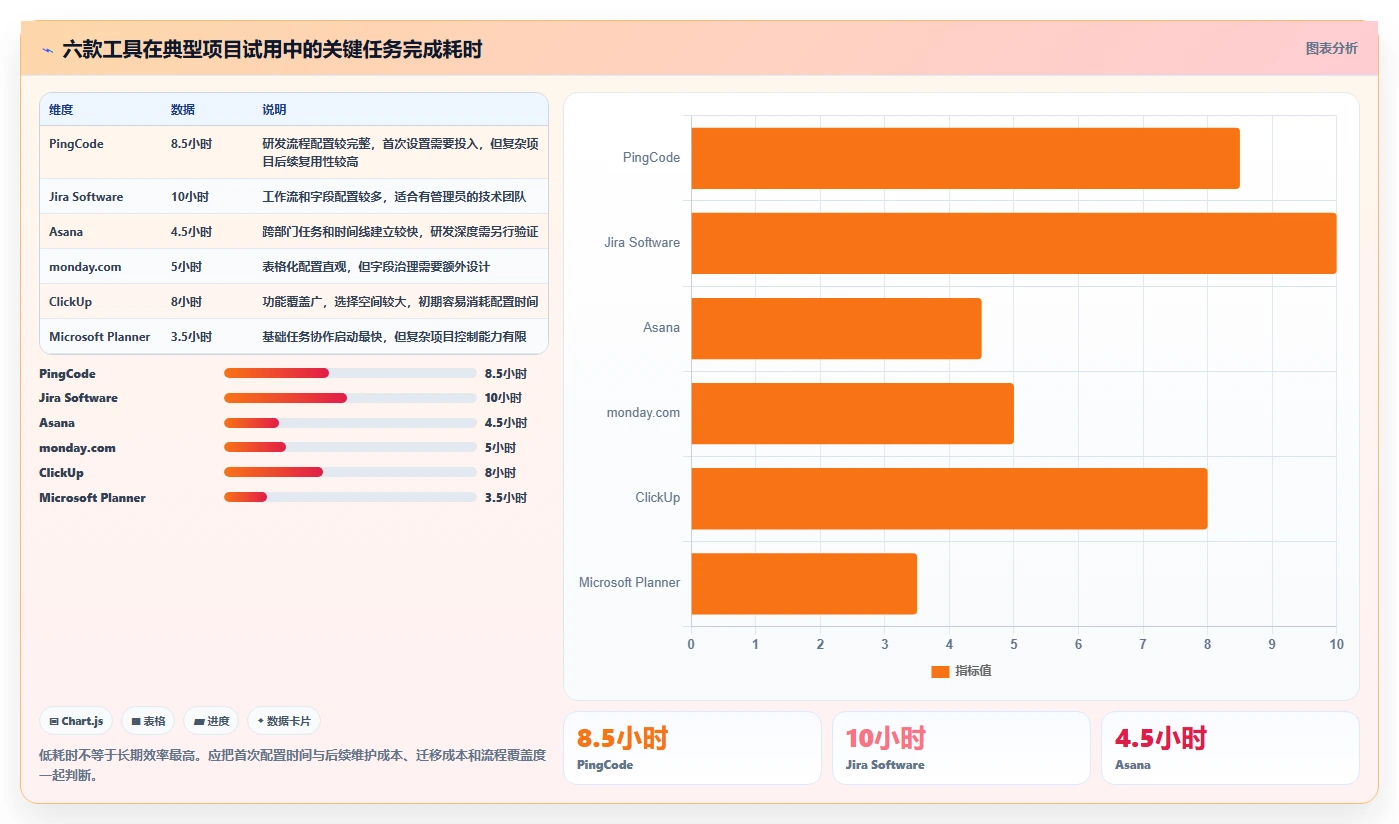1399x824 pixels.
Task: Click the table cell reading 8小时 for ClickUp
Action: click(x=206, y=302)
